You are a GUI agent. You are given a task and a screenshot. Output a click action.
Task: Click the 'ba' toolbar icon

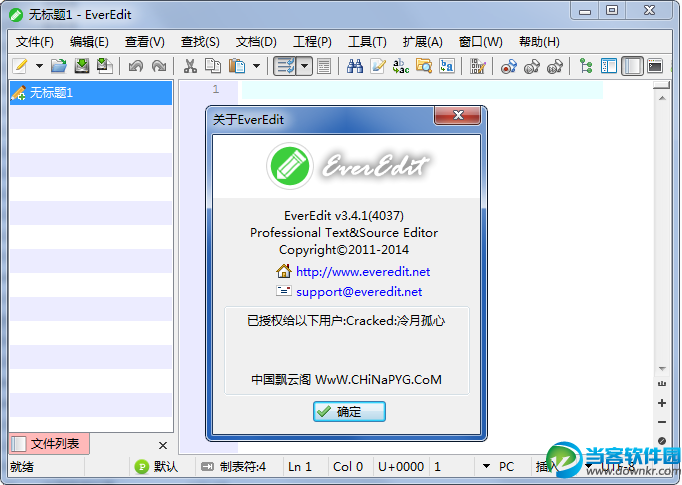click(x=447, y=66)
